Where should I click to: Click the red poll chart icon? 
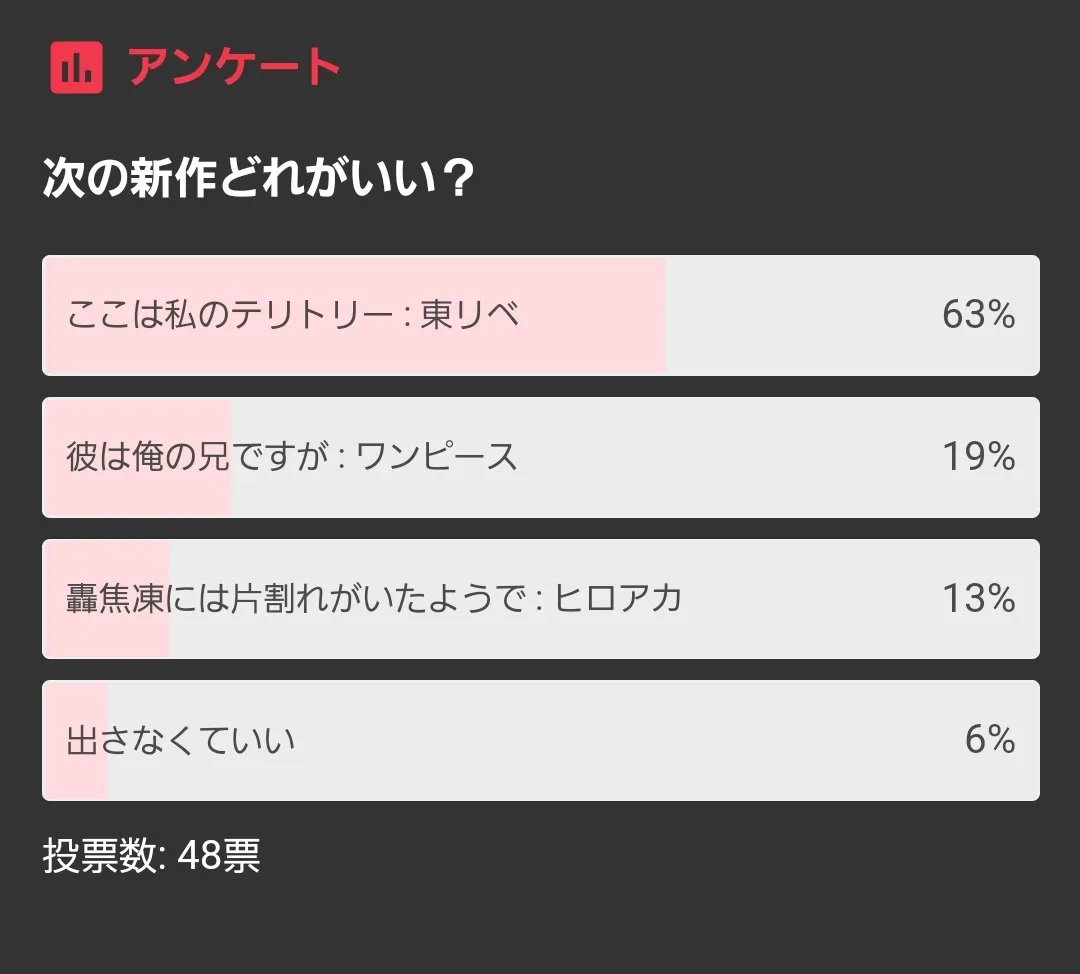point(76,67)
